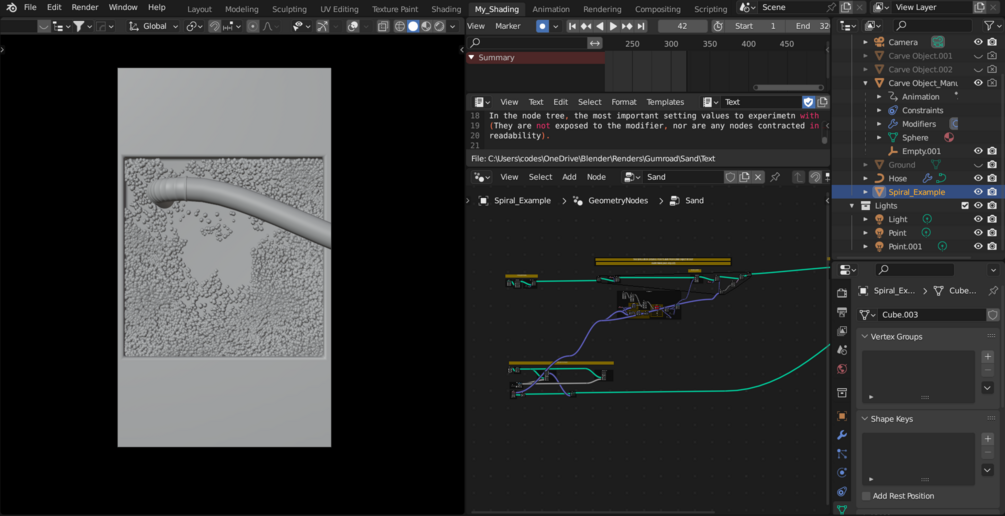
Task: Toggle auto-keying record button
Action: point(542,26)
